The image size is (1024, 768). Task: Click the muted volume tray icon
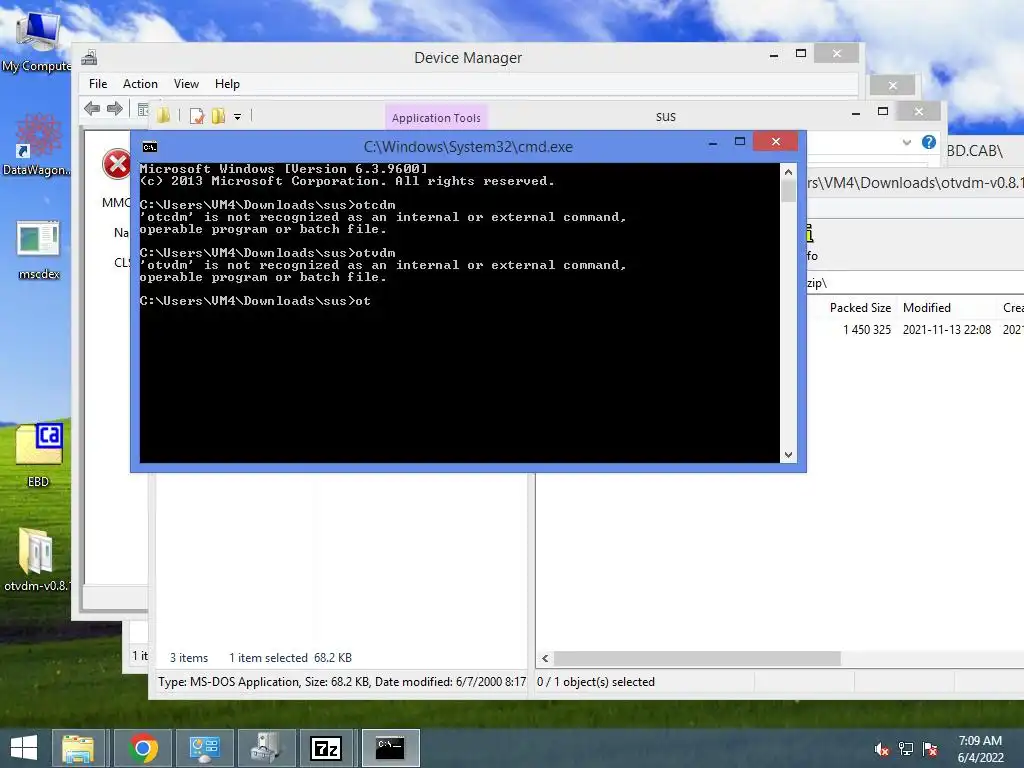coord(882,749)
